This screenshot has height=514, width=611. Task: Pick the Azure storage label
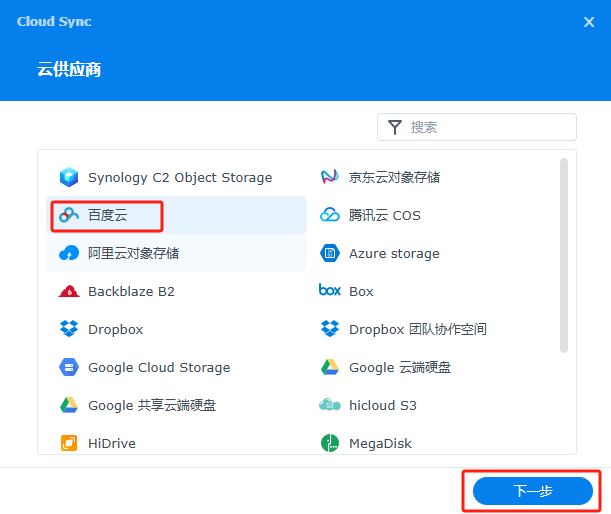[394, 254]
